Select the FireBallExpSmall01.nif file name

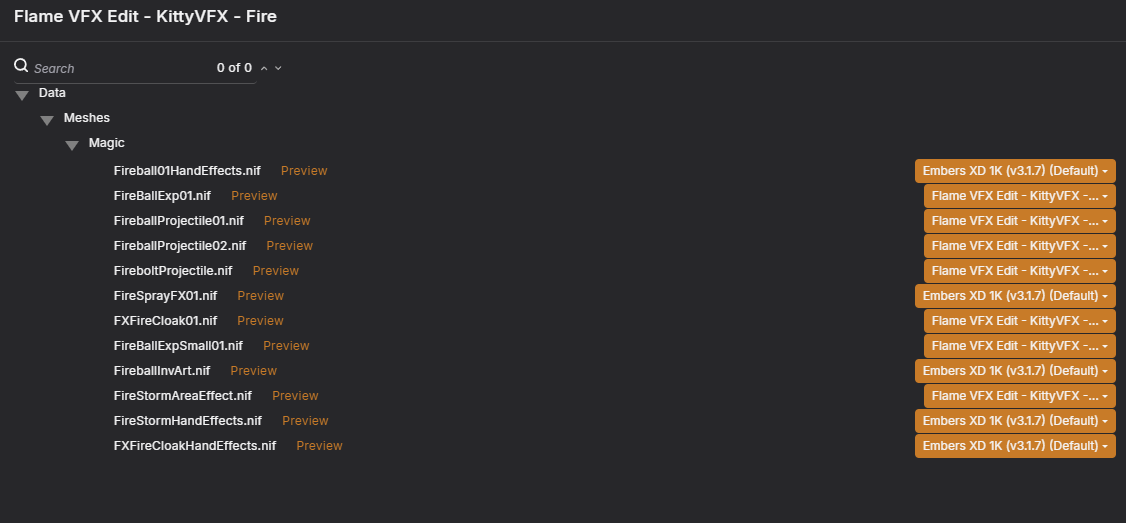pyautogui.click(x=178, y=346)
